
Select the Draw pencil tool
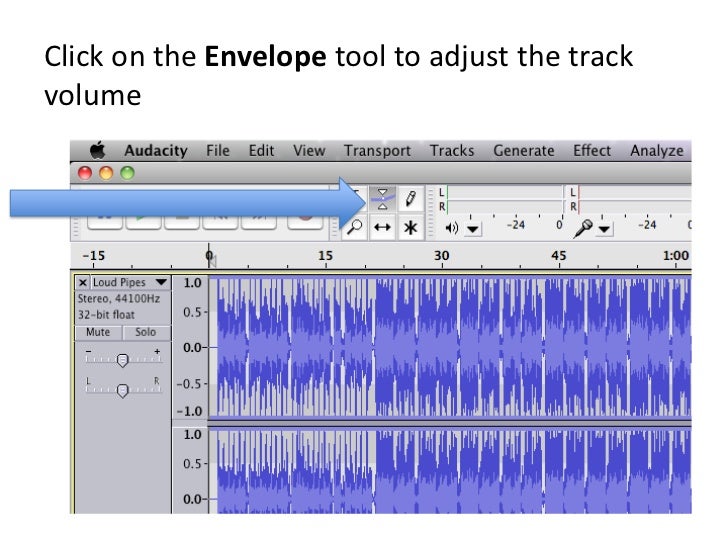coord(410,200)
